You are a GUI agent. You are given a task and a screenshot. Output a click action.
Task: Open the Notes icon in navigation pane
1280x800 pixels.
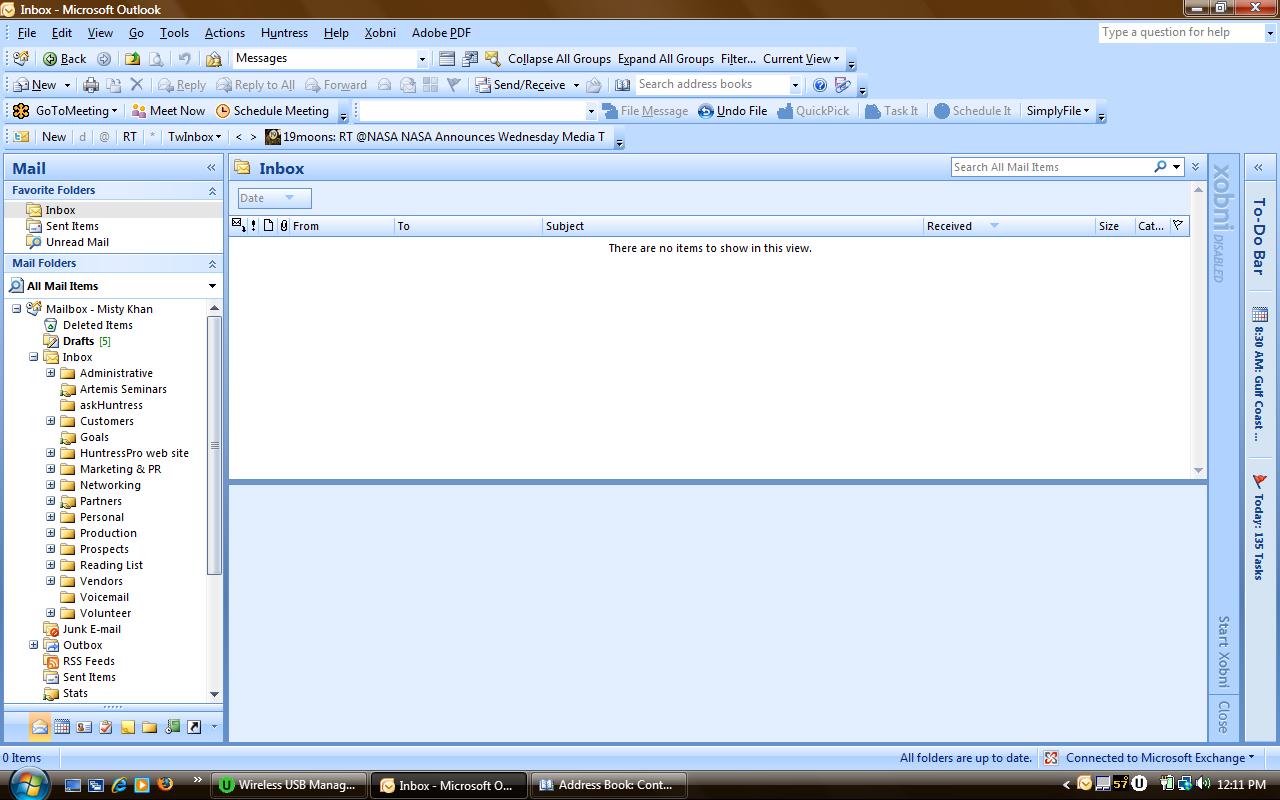click(x=127, y=727)
